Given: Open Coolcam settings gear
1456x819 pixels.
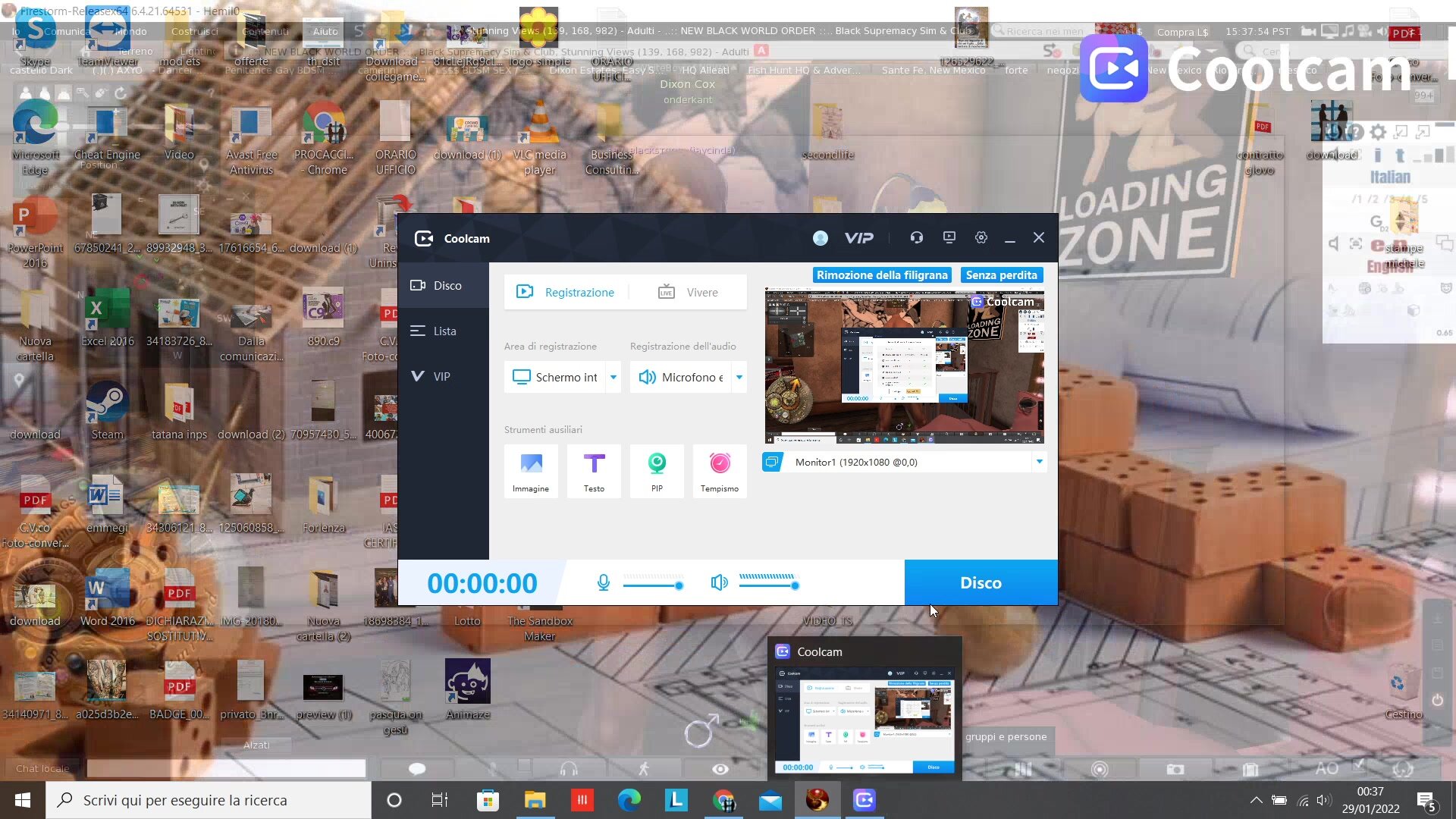Looking at the screenshot, I should coord(981,238).
